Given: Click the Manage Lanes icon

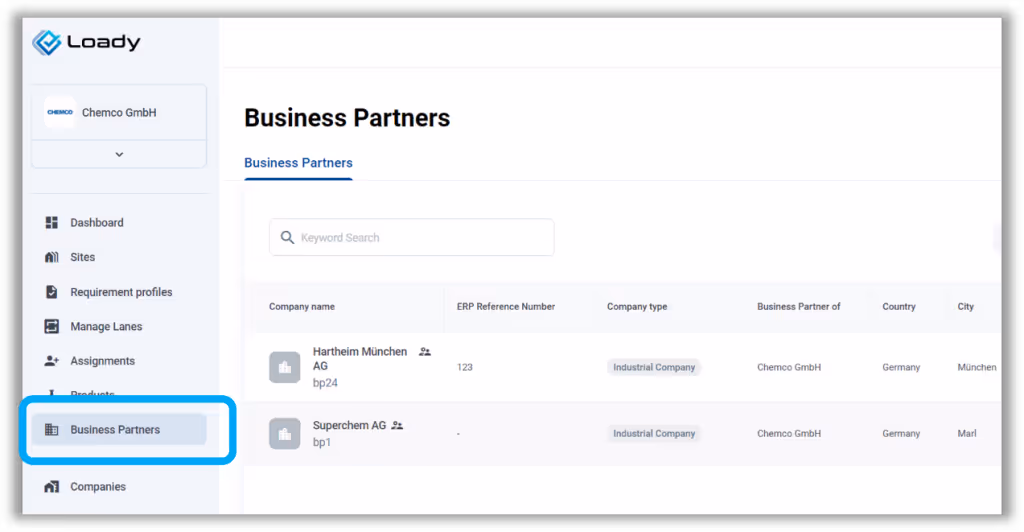Looking at the screenshot, I should pos(52,326).
